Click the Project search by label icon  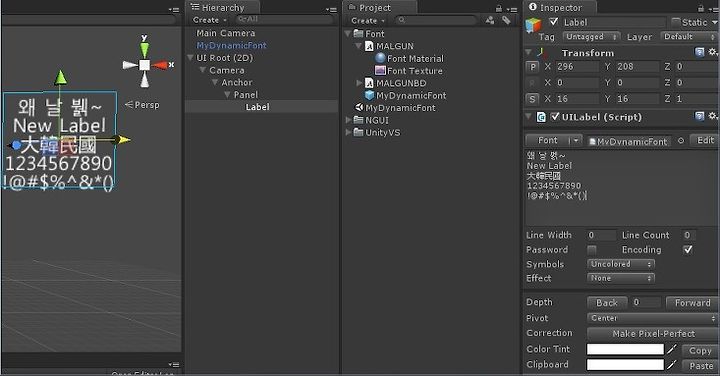pos(506,20)
